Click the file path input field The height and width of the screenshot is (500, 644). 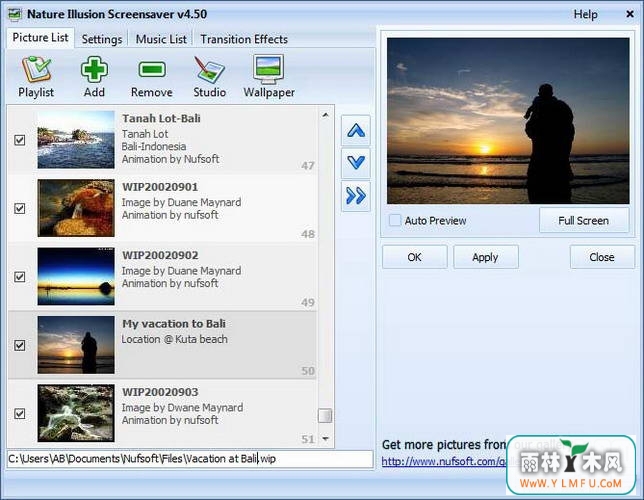(x=190, y=459)
